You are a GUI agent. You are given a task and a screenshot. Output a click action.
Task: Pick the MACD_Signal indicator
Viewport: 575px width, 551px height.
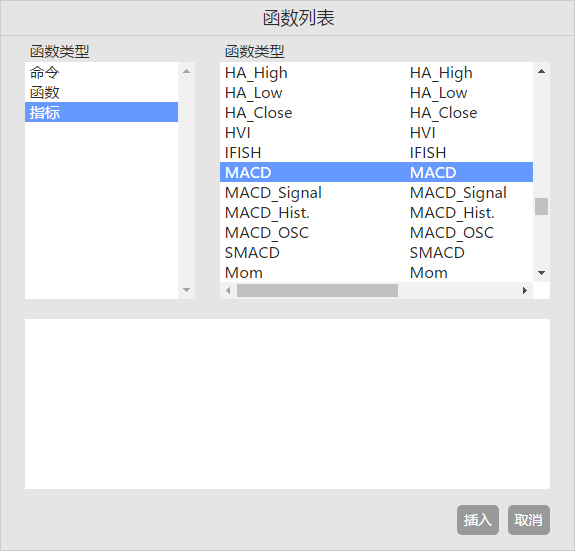[376, 192]
